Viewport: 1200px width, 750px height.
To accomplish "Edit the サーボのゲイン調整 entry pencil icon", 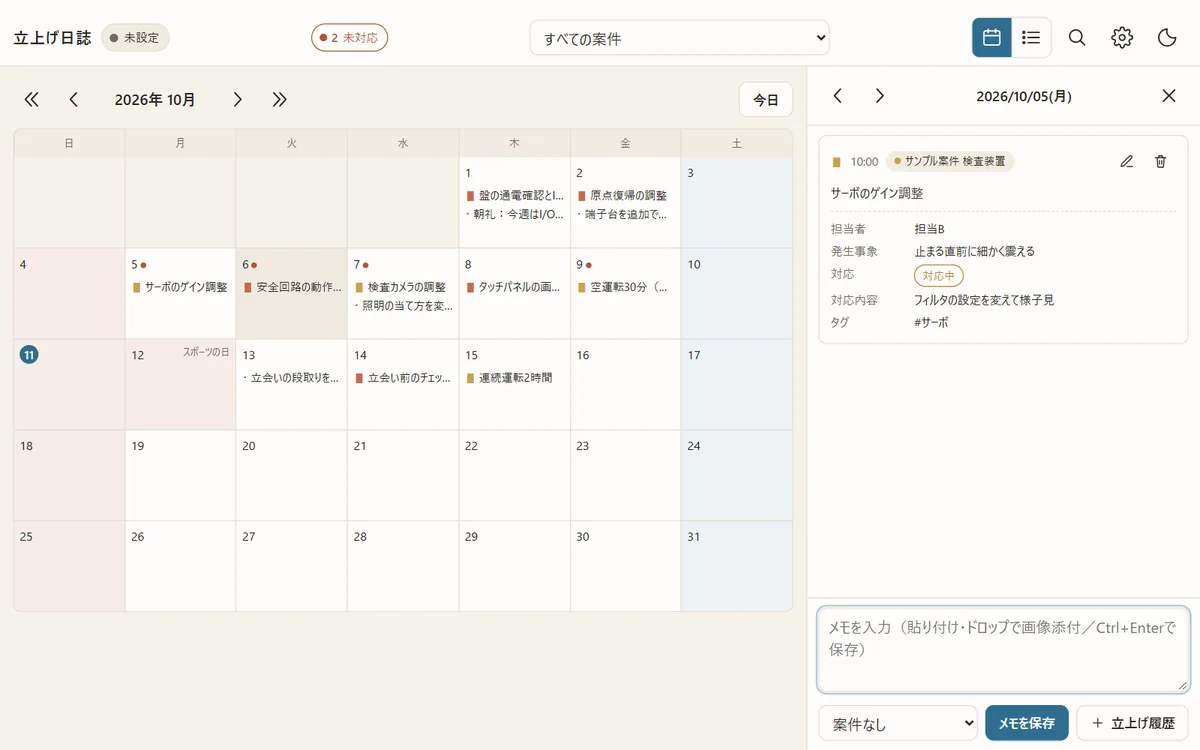I will tap(1127, 161).
